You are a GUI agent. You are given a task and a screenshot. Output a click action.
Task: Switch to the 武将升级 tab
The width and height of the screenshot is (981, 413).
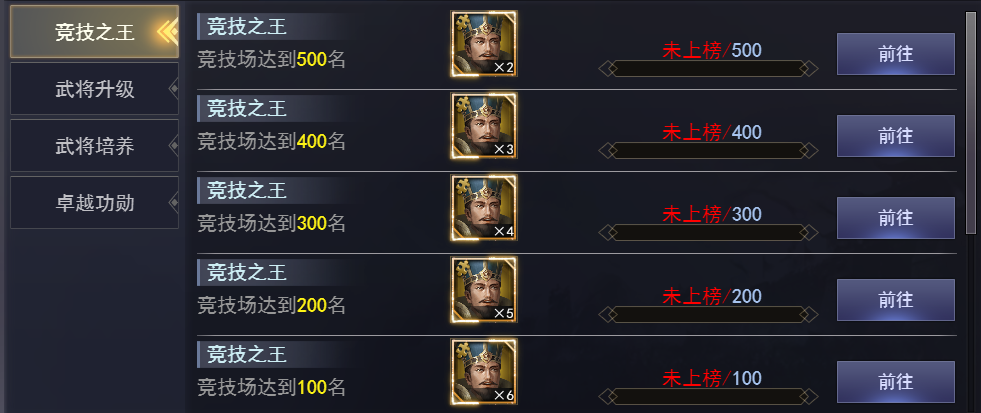point(94,89)
